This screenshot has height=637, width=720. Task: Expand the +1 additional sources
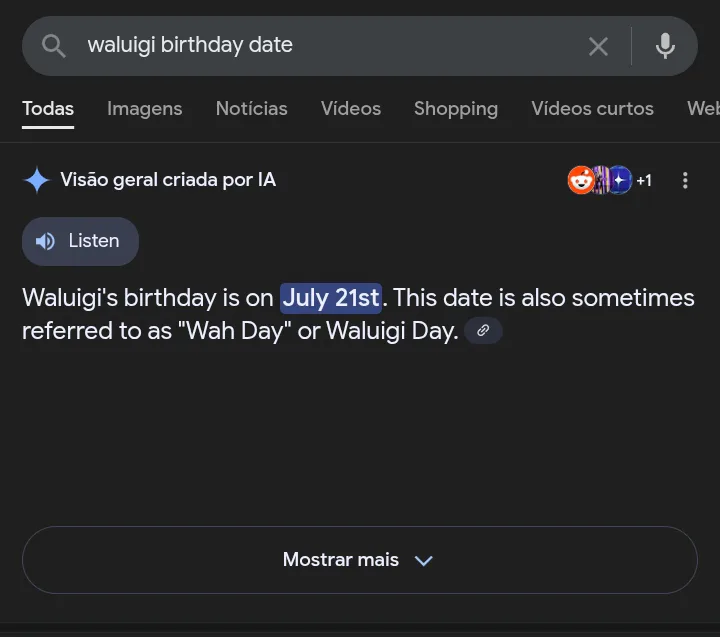(x=644, y=180)
